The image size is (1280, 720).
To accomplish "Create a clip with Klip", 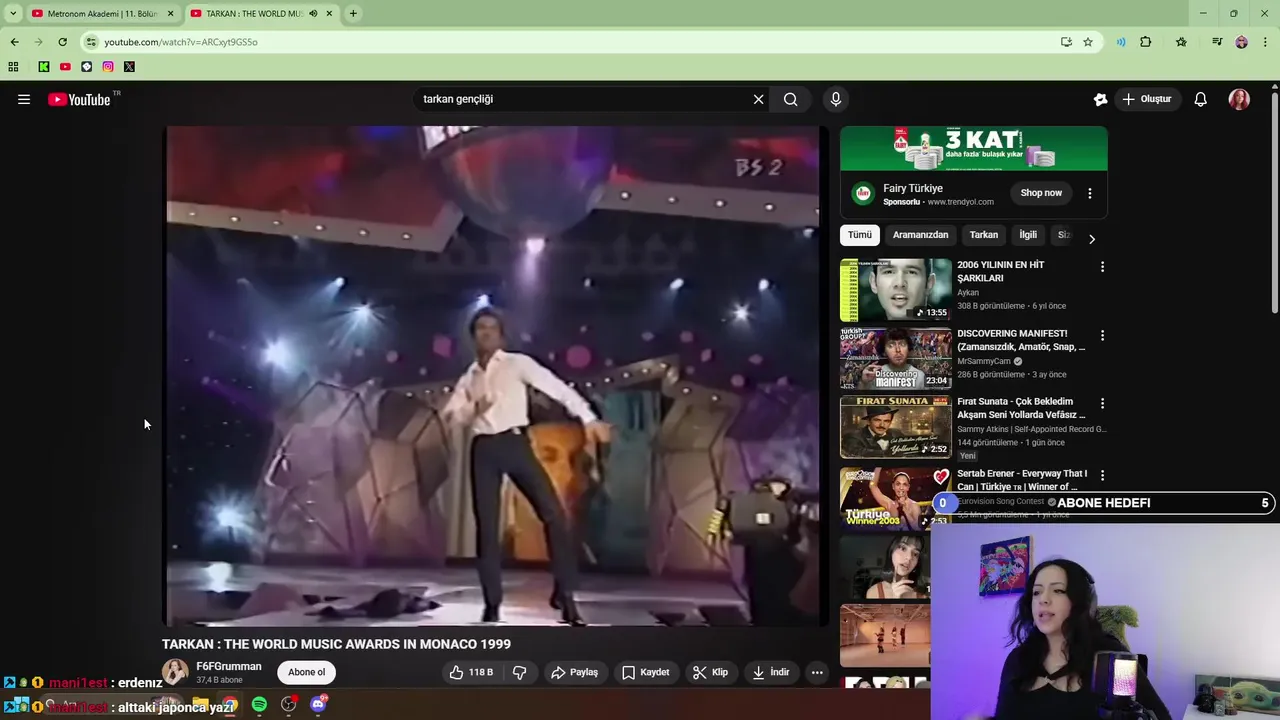I will [x=711, y=672].
